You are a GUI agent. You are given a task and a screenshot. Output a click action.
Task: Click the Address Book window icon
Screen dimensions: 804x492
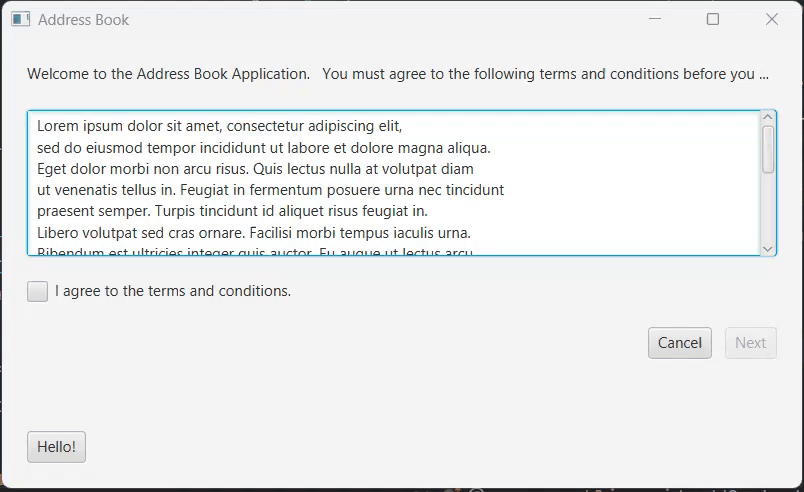tap(21, 19)
